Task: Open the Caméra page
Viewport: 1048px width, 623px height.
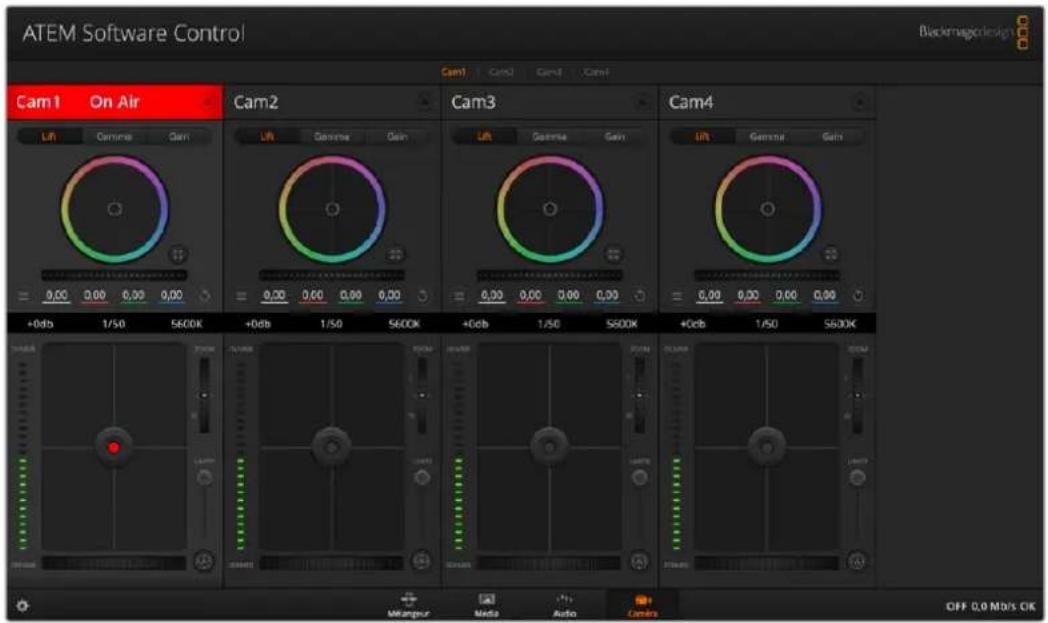Action: click(642, 605)
